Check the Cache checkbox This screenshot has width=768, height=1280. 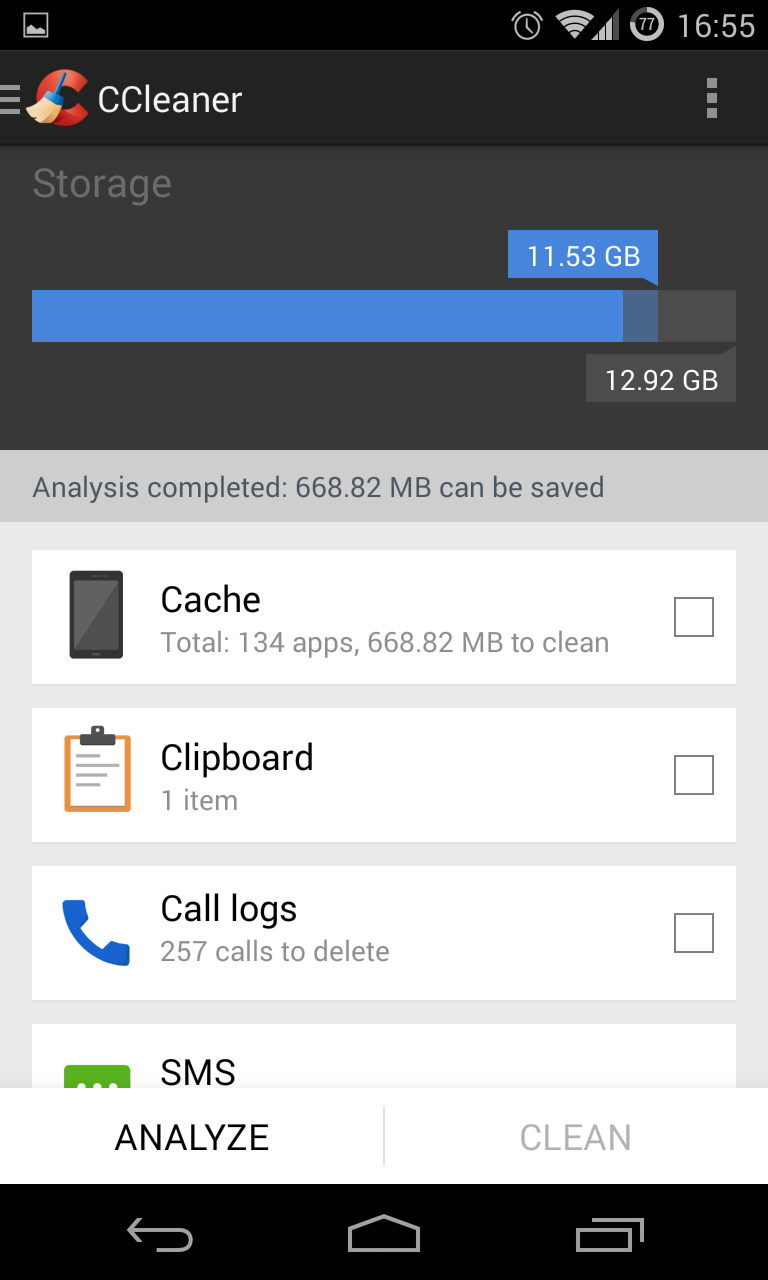[693, 617]
